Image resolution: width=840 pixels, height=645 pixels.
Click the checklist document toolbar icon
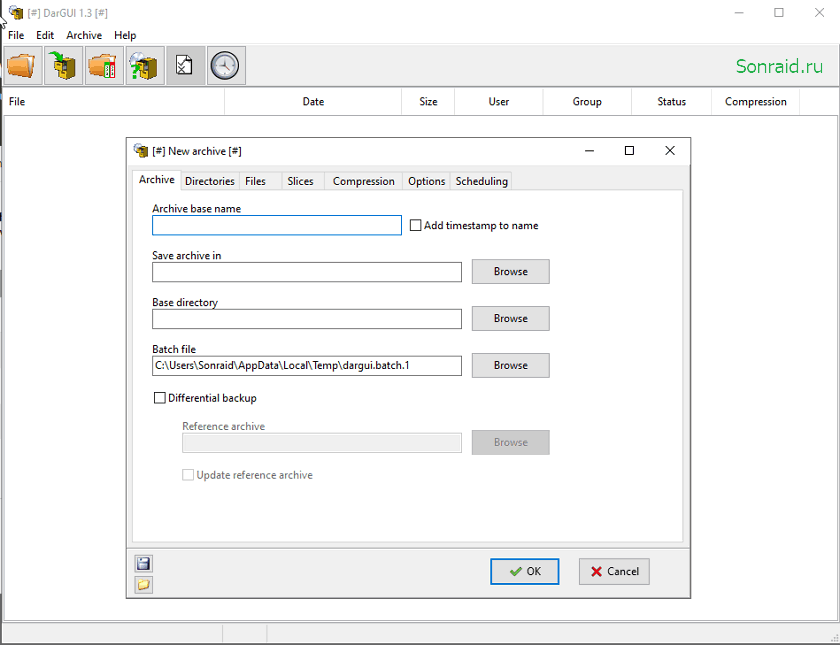coord(185,66)
